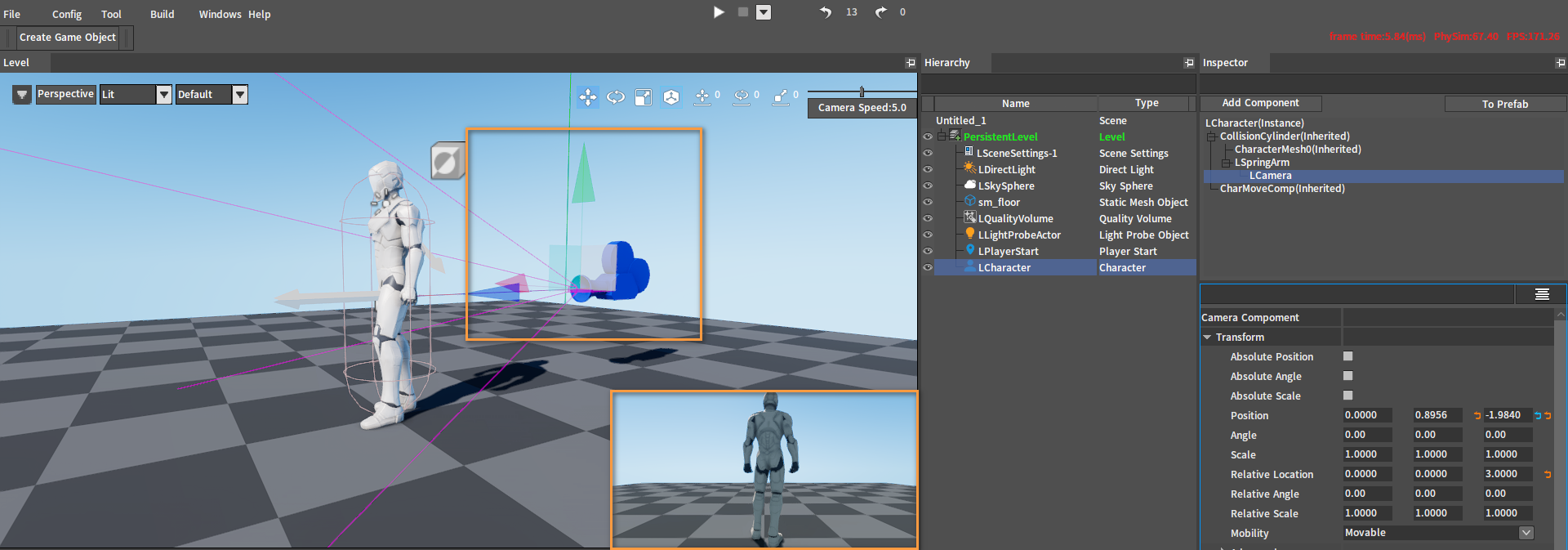Tick the Absolute Position checkbox
Screen dimensions: 1568x550
click(1348, 356)
